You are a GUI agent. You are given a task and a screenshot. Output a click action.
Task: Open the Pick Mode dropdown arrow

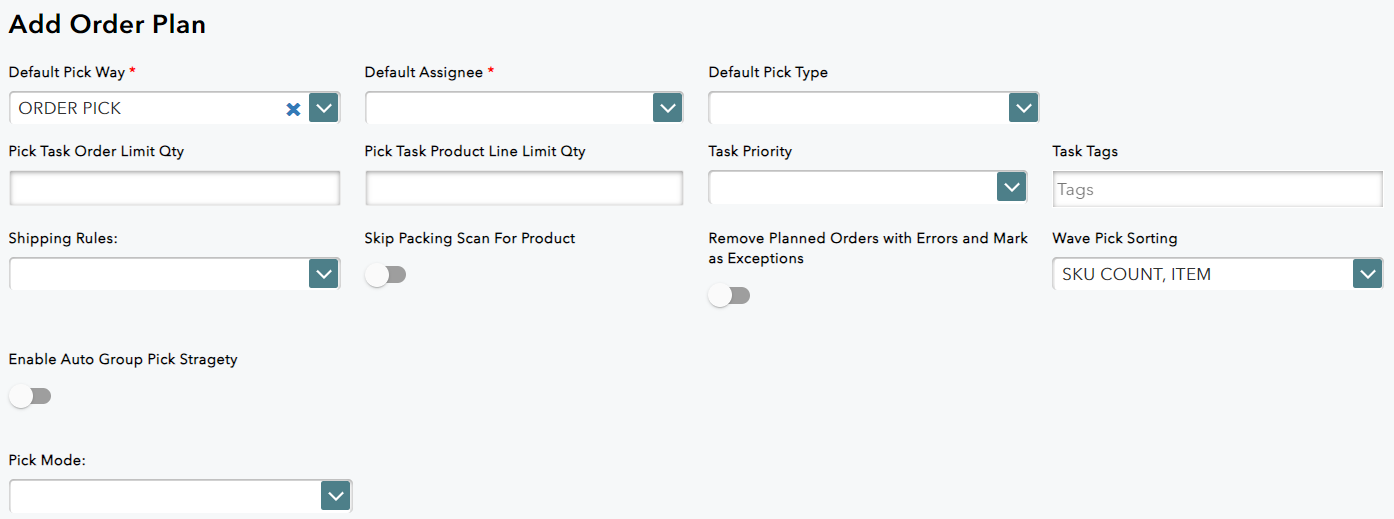point(335,496)
